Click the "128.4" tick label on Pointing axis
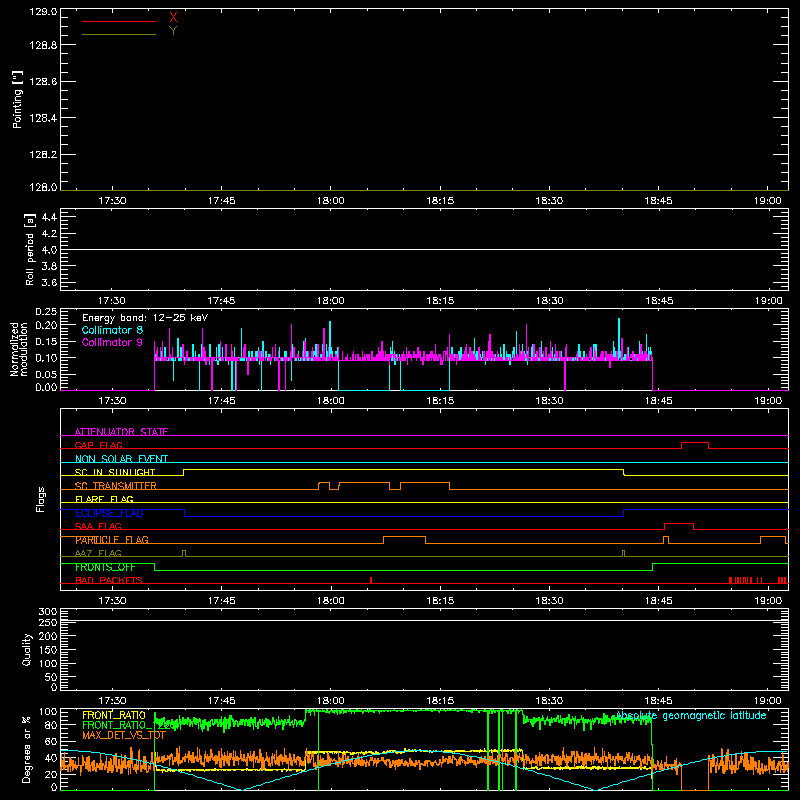 point(43,118)
